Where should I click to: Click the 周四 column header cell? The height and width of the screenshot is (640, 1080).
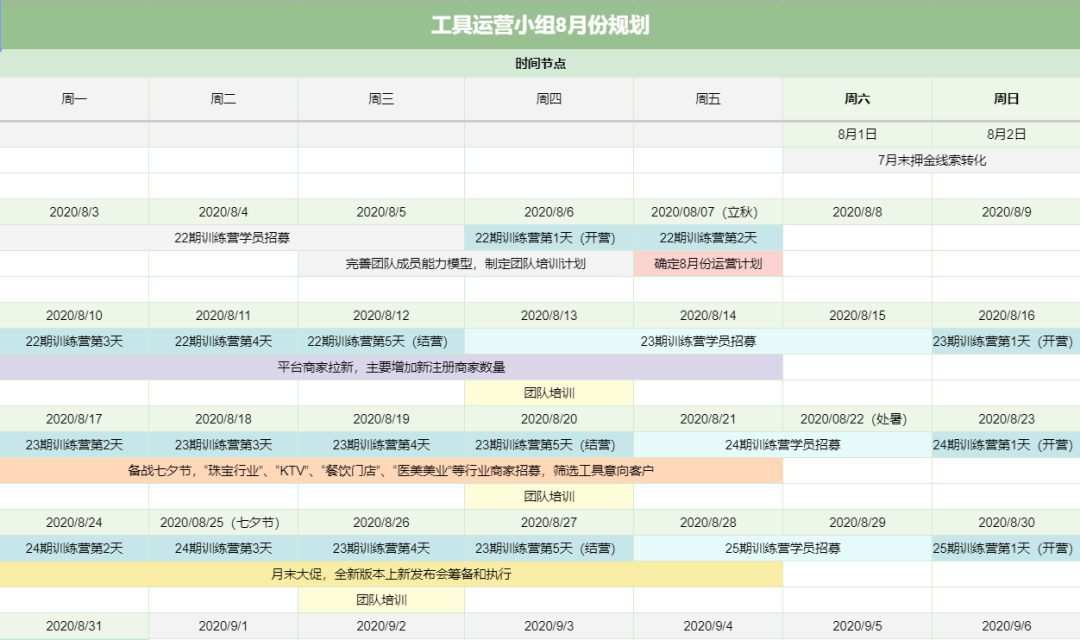(x=548, y=99)
